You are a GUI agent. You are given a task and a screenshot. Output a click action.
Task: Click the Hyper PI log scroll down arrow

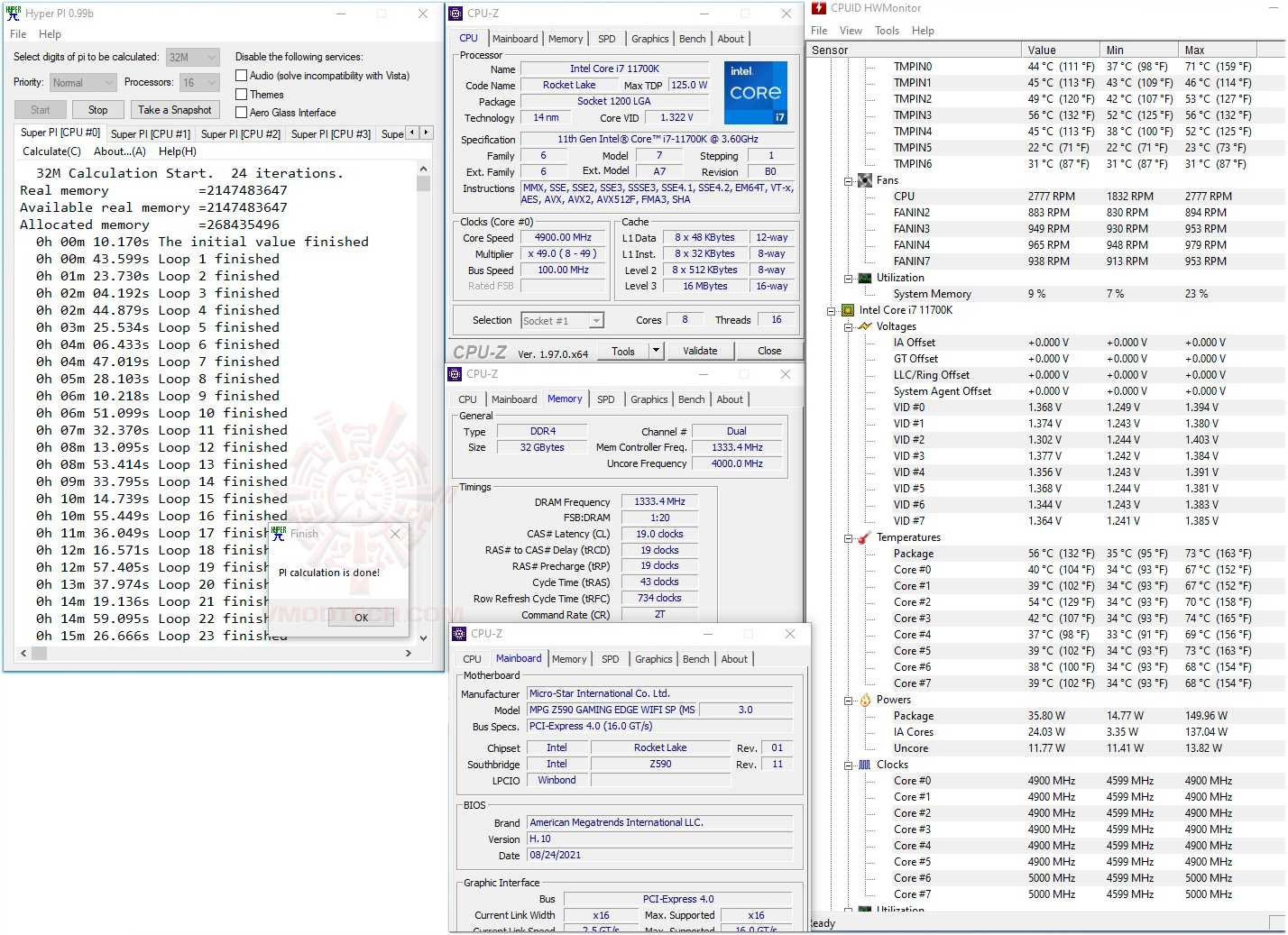pos(424,637)
